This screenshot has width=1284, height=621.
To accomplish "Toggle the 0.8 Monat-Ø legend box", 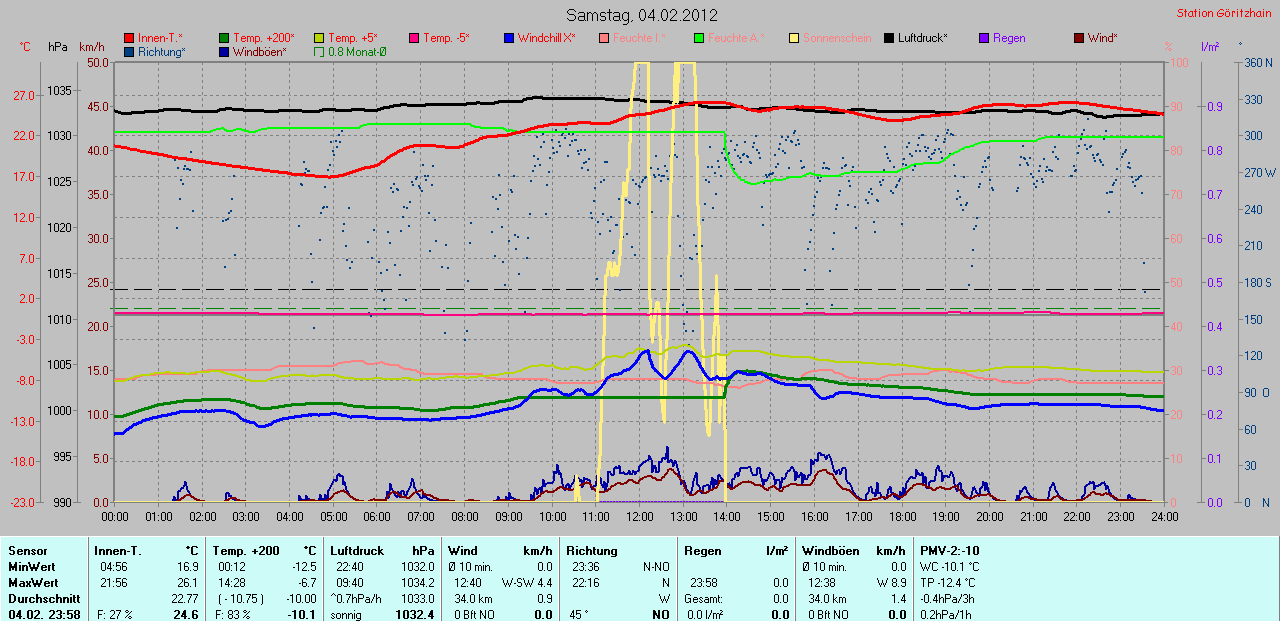I will [320, 52].
